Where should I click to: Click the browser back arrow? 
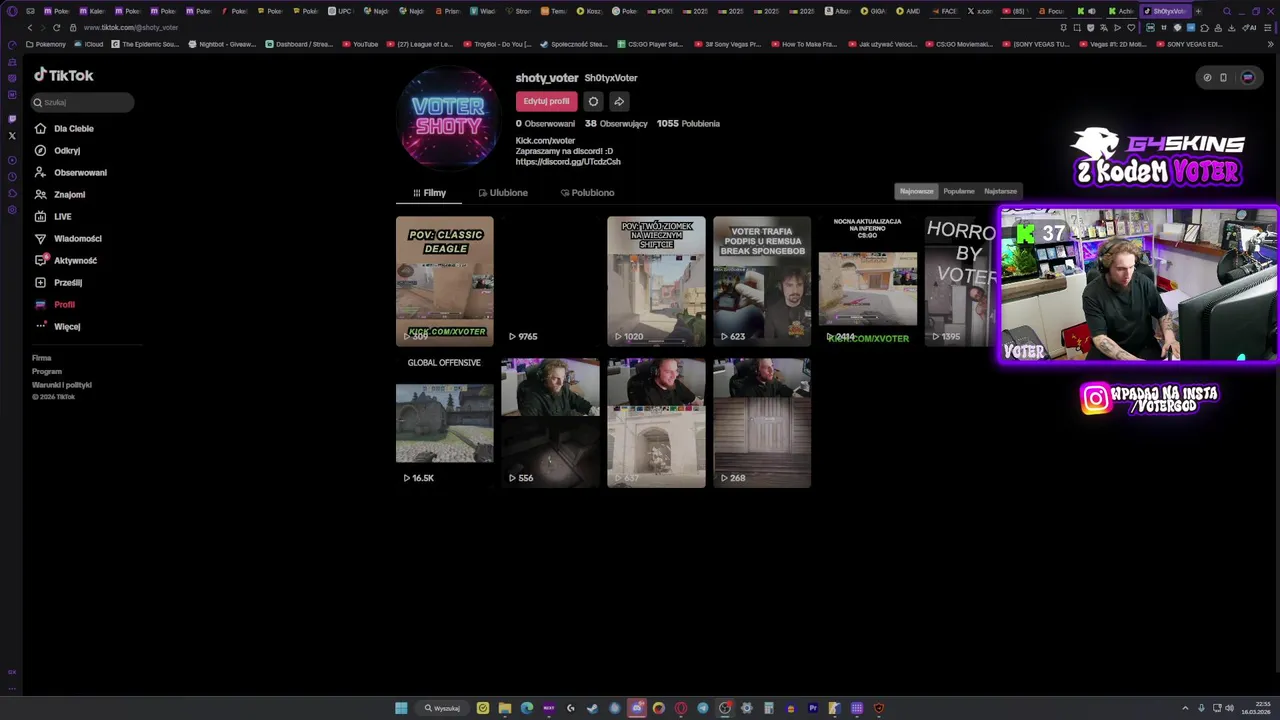click(30, 27)
